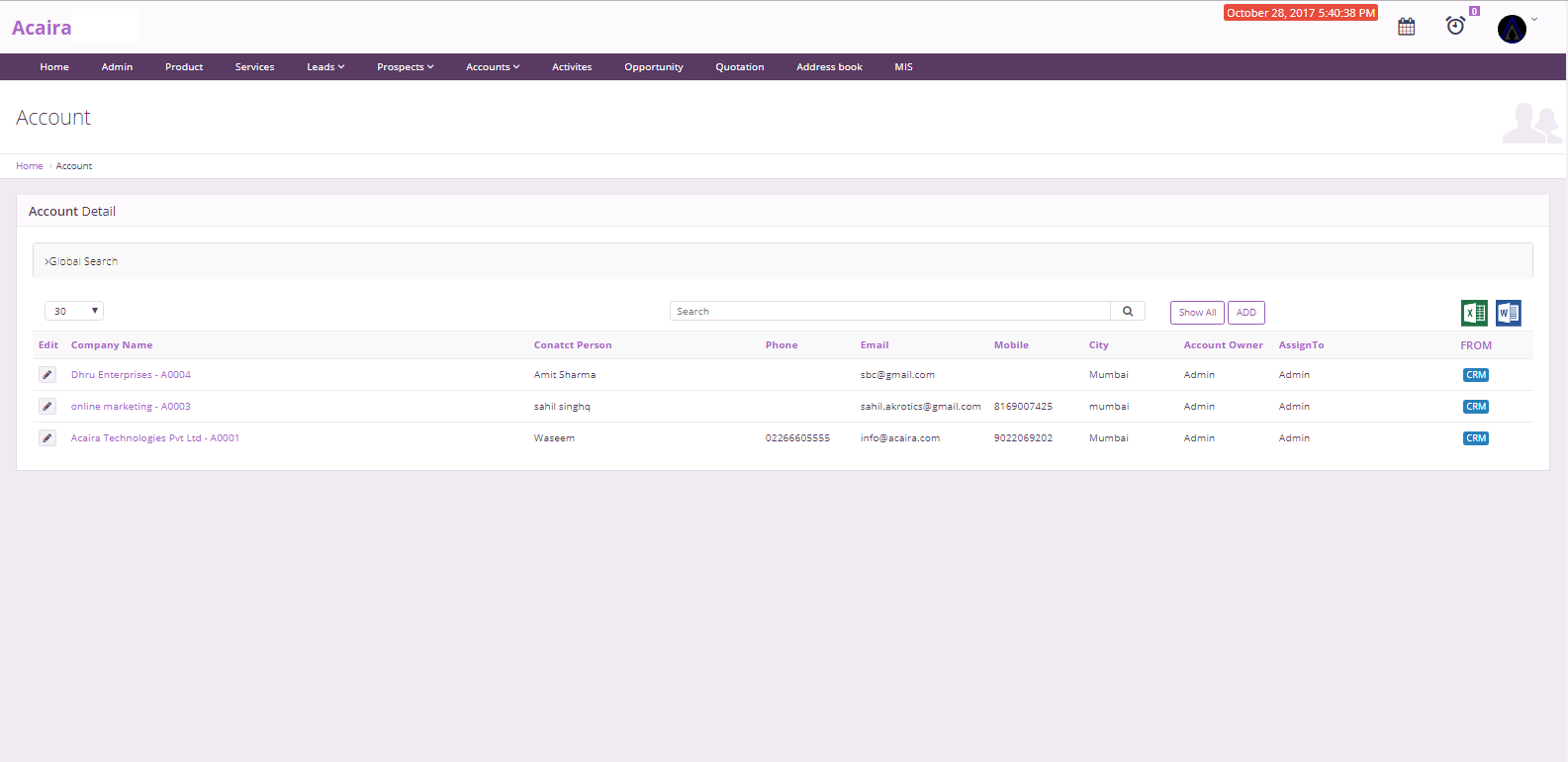The height and width of the screenshot is (762, 1568).
Task: Open the page size dropdown showing 30
Action: [x=74, y=312]
